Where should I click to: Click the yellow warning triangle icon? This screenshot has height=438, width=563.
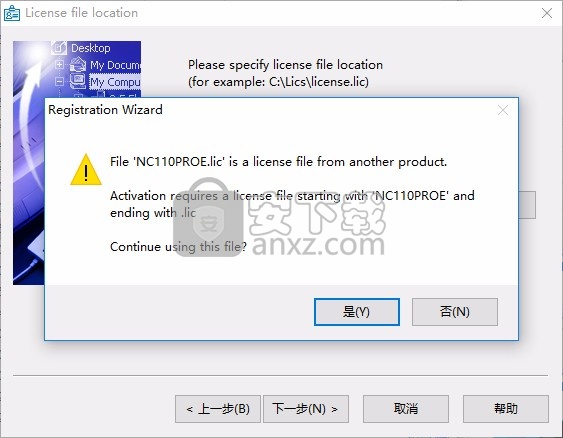86,169
